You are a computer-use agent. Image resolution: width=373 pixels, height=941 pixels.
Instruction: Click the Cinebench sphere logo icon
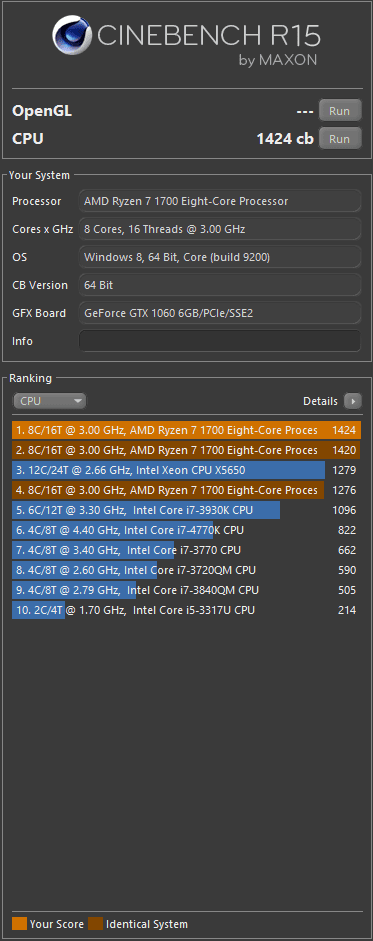pyautogui.click(x=73, y=37)
